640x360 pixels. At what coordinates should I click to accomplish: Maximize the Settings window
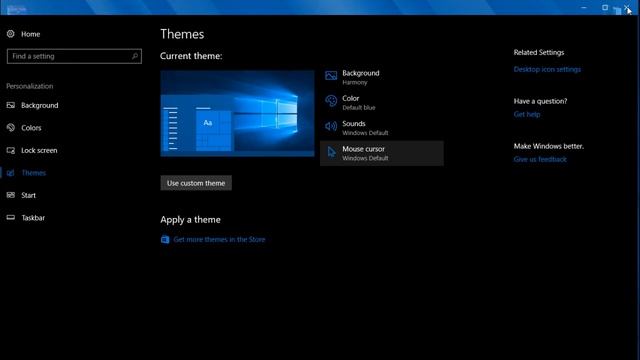[605, 7]
